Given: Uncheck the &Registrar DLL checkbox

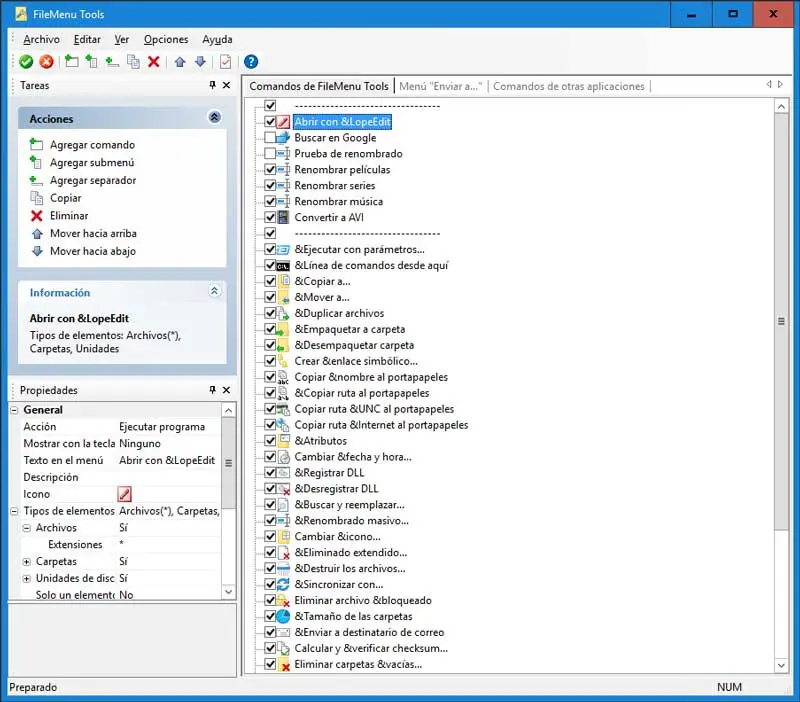Looking at the screenshot, I should coord(270,473).
